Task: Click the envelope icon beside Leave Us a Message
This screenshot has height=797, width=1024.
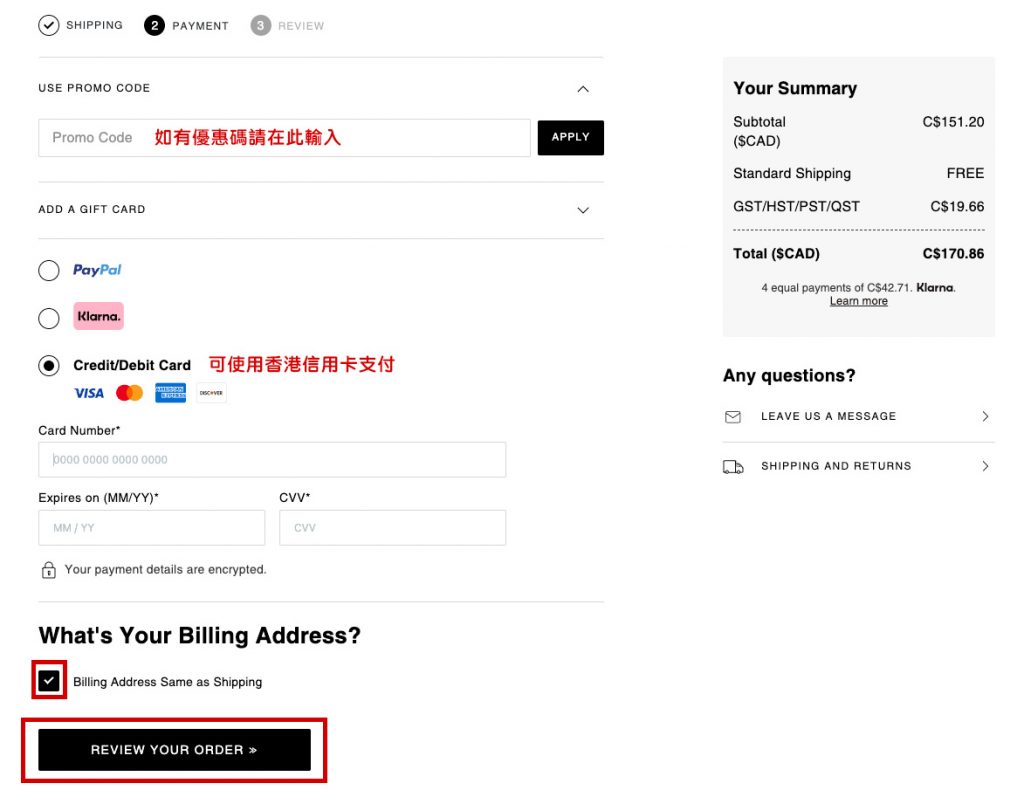Action: coord(733,417)
